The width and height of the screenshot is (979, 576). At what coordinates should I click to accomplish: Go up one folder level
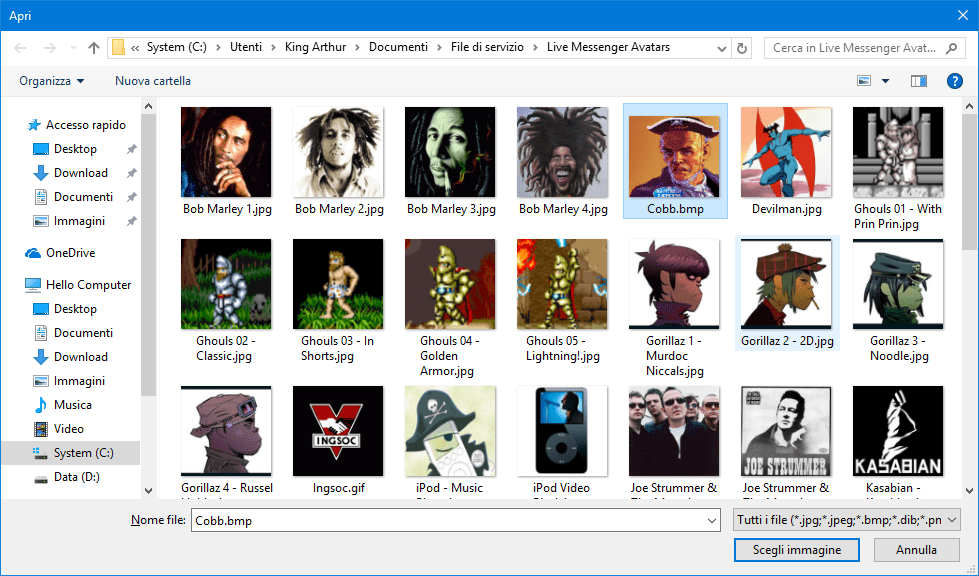[x=94, y=48]
